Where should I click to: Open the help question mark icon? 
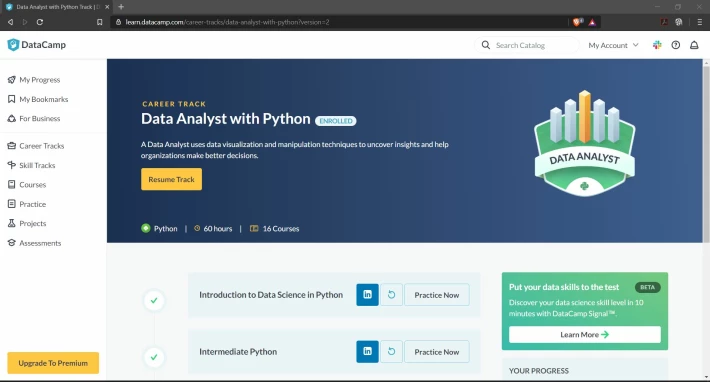point(676,45)
